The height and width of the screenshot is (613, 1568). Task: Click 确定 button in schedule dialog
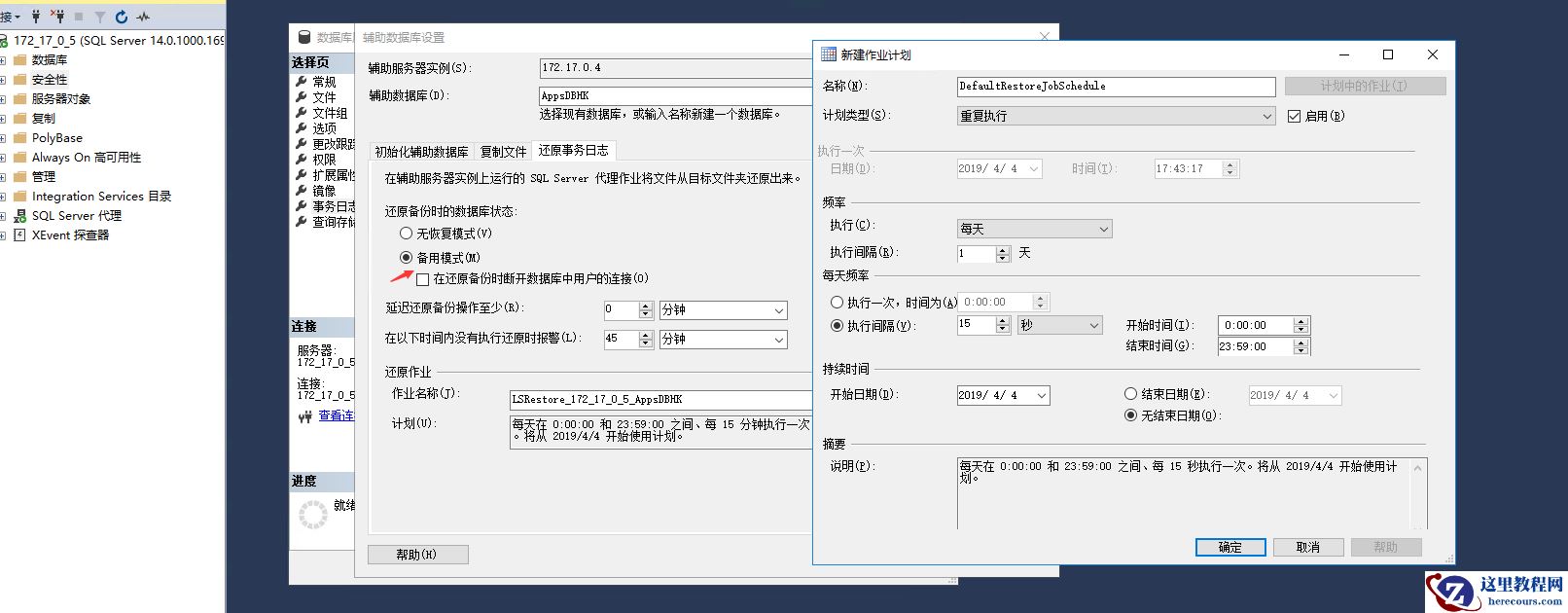coord(1230,548)
